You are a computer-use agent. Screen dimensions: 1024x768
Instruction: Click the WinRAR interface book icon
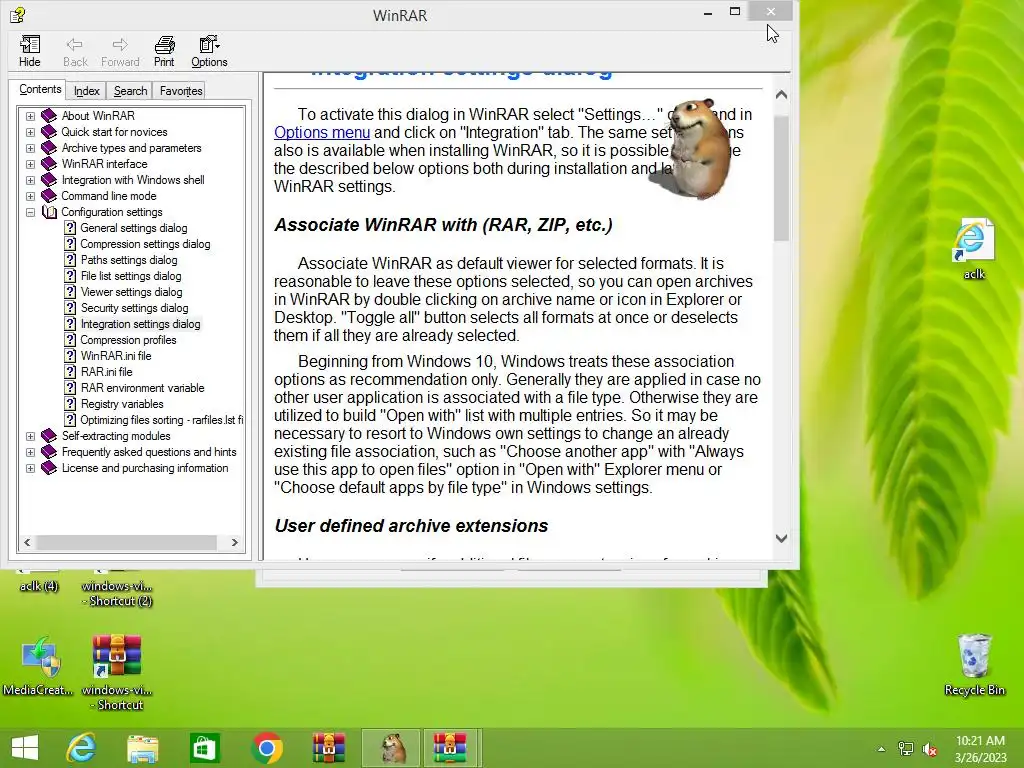coord(49,164)
